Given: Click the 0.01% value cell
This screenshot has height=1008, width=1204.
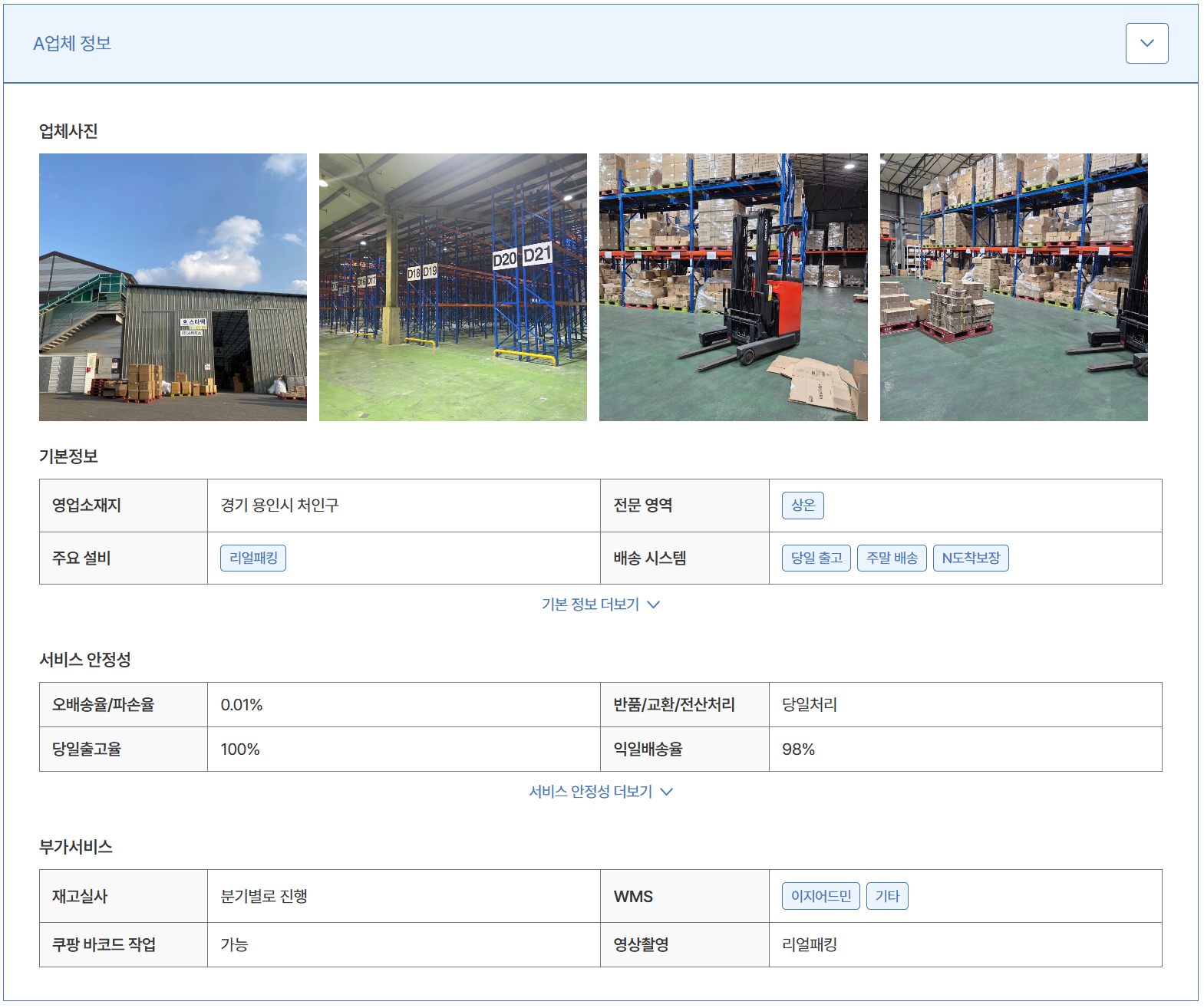Looking at the screenshot, I should pos(404,705).
